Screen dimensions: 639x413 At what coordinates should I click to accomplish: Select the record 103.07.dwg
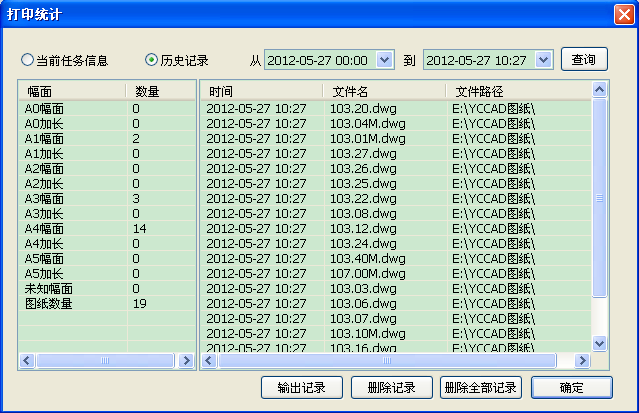click(396, 318)
